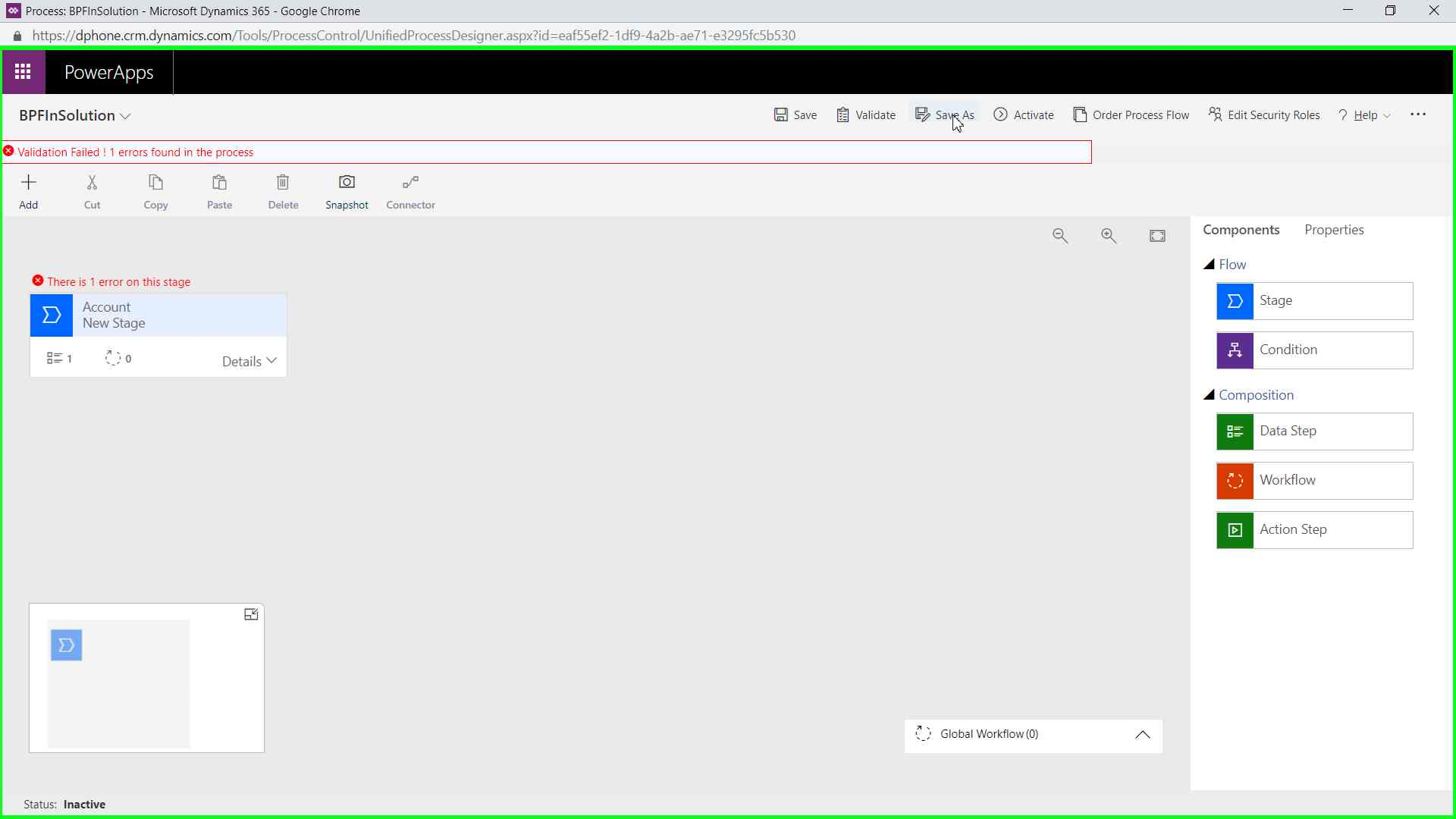This screenshot has height=819, width=1456.
Task: Select the Condition component tile
Action: click(1314, 350)
